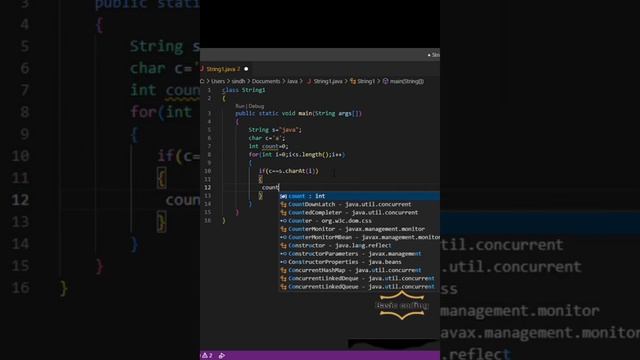Viewport: 640px width, 360px height.
Task: Choose the CountedCompleter suggestion
Action: (360, 212)
